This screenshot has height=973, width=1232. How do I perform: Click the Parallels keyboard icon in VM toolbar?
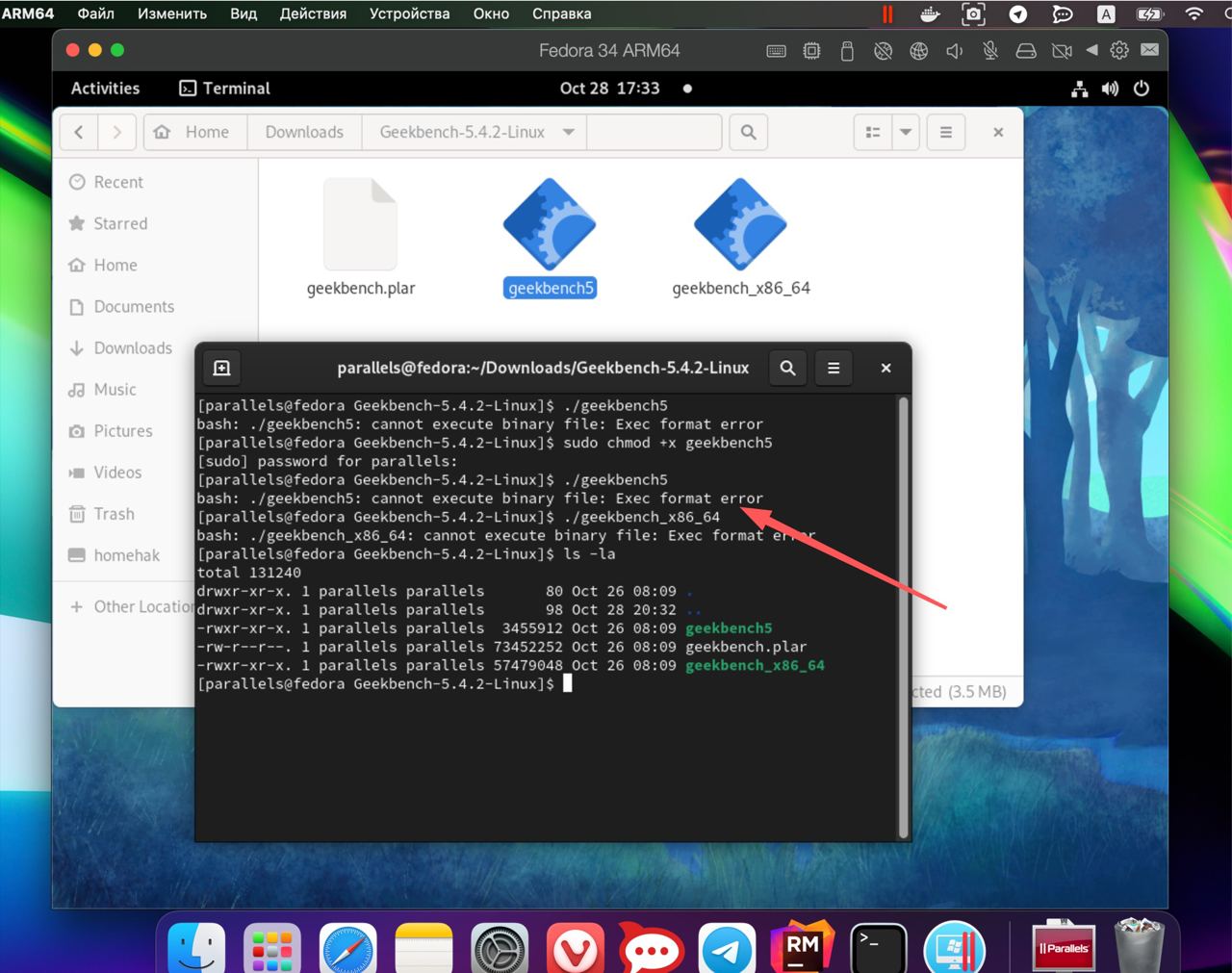coord(776,51)
